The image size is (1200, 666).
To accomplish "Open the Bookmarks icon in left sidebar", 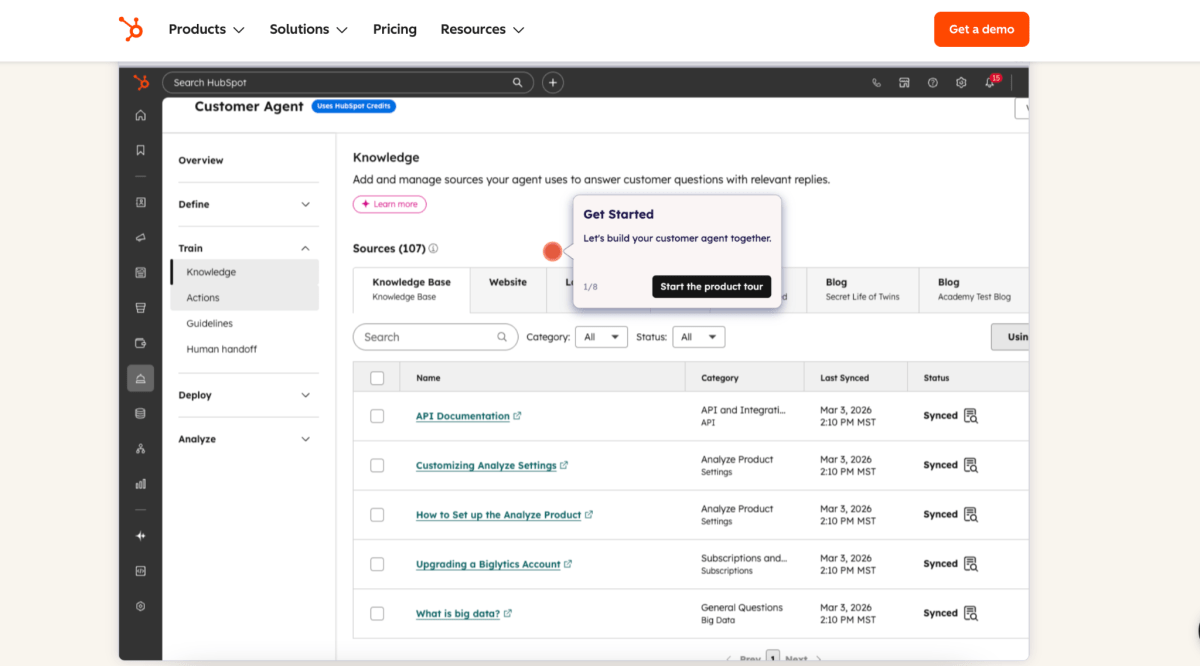I will click(x=140, y=150).
